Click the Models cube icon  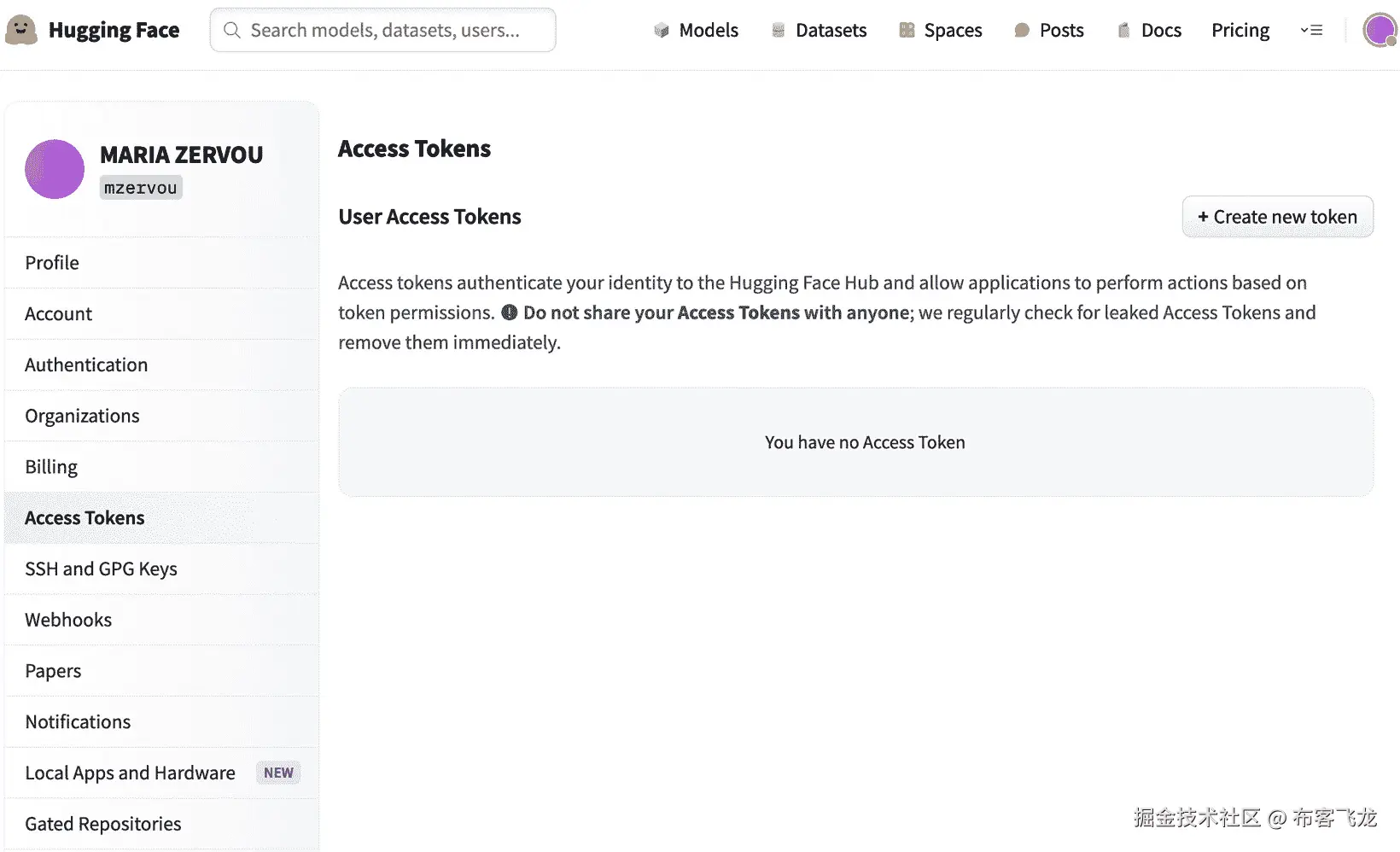(x=662, y=31)
